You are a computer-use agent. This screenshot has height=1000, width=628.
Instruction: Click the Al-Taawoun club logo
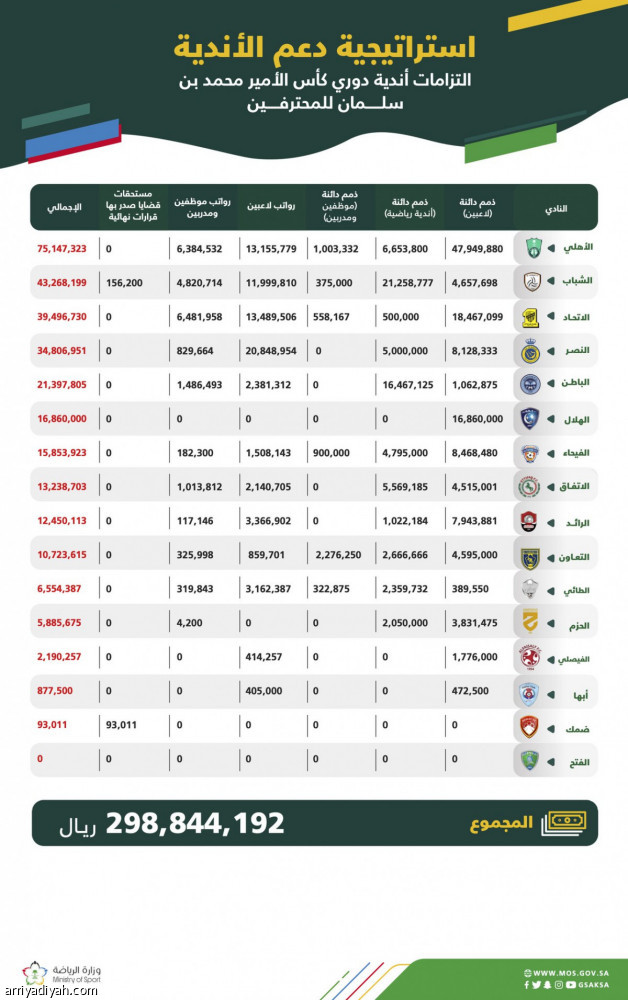pos(532,555)
